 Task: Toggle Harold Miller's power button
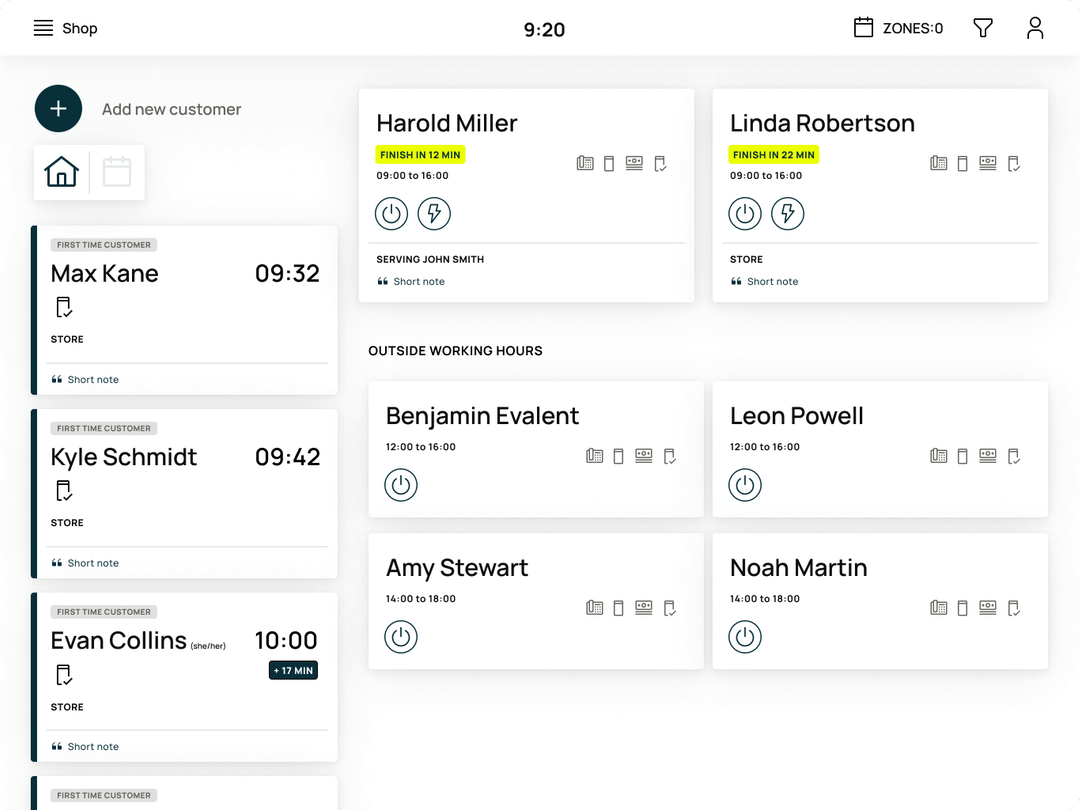(x=392, y=213)
